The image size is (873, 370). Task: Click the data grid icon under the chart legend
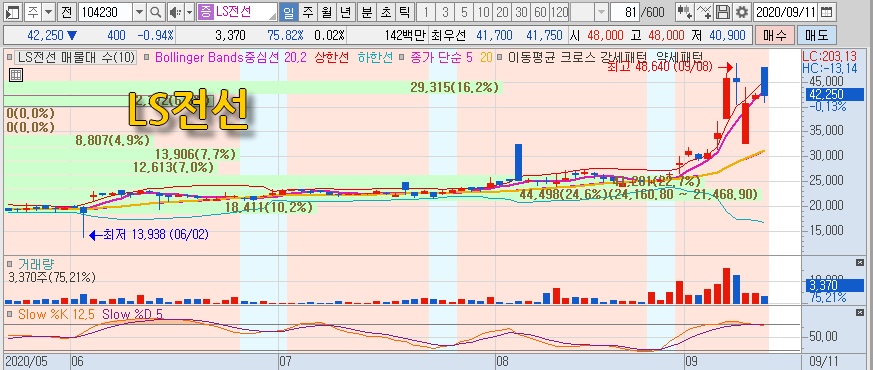coord(16,75)
